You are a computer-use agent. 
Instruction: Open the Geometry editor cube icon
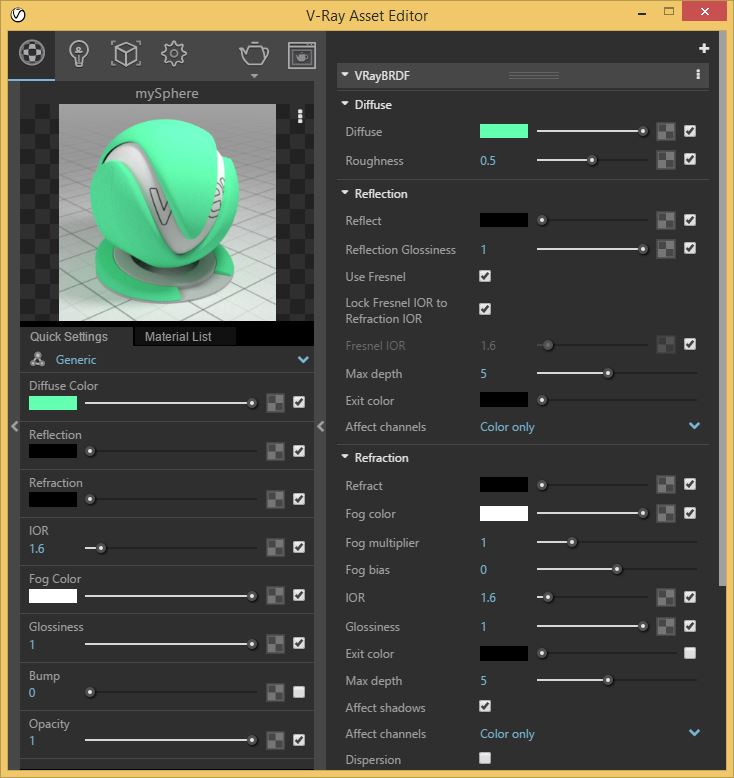(126, 54)
